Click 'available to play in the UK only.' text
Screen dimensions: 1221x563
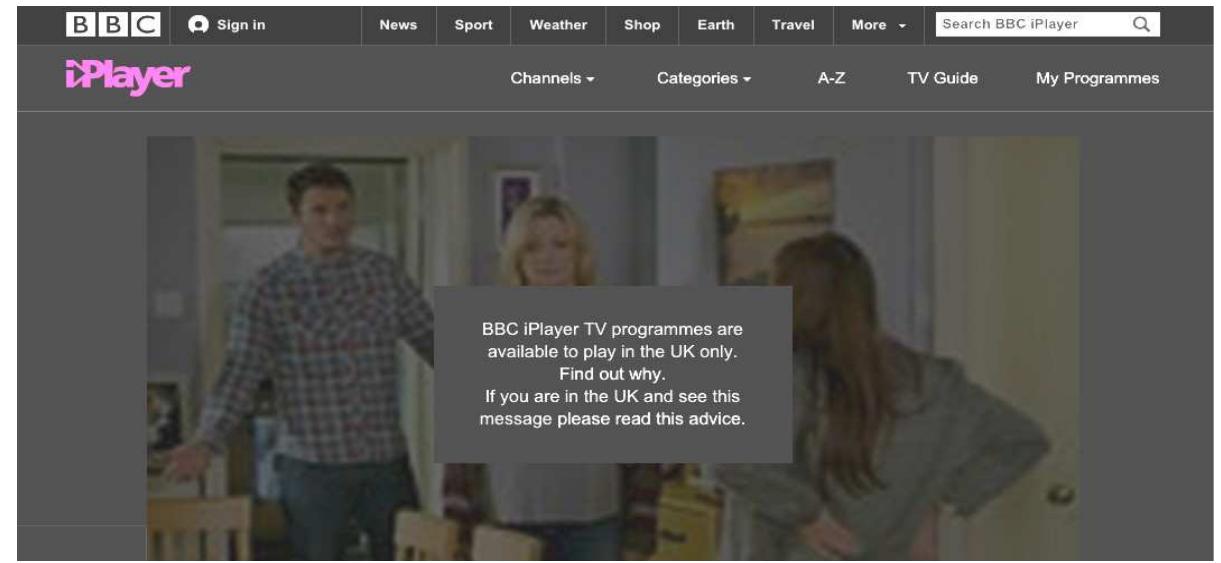click(x=612, y=352)
